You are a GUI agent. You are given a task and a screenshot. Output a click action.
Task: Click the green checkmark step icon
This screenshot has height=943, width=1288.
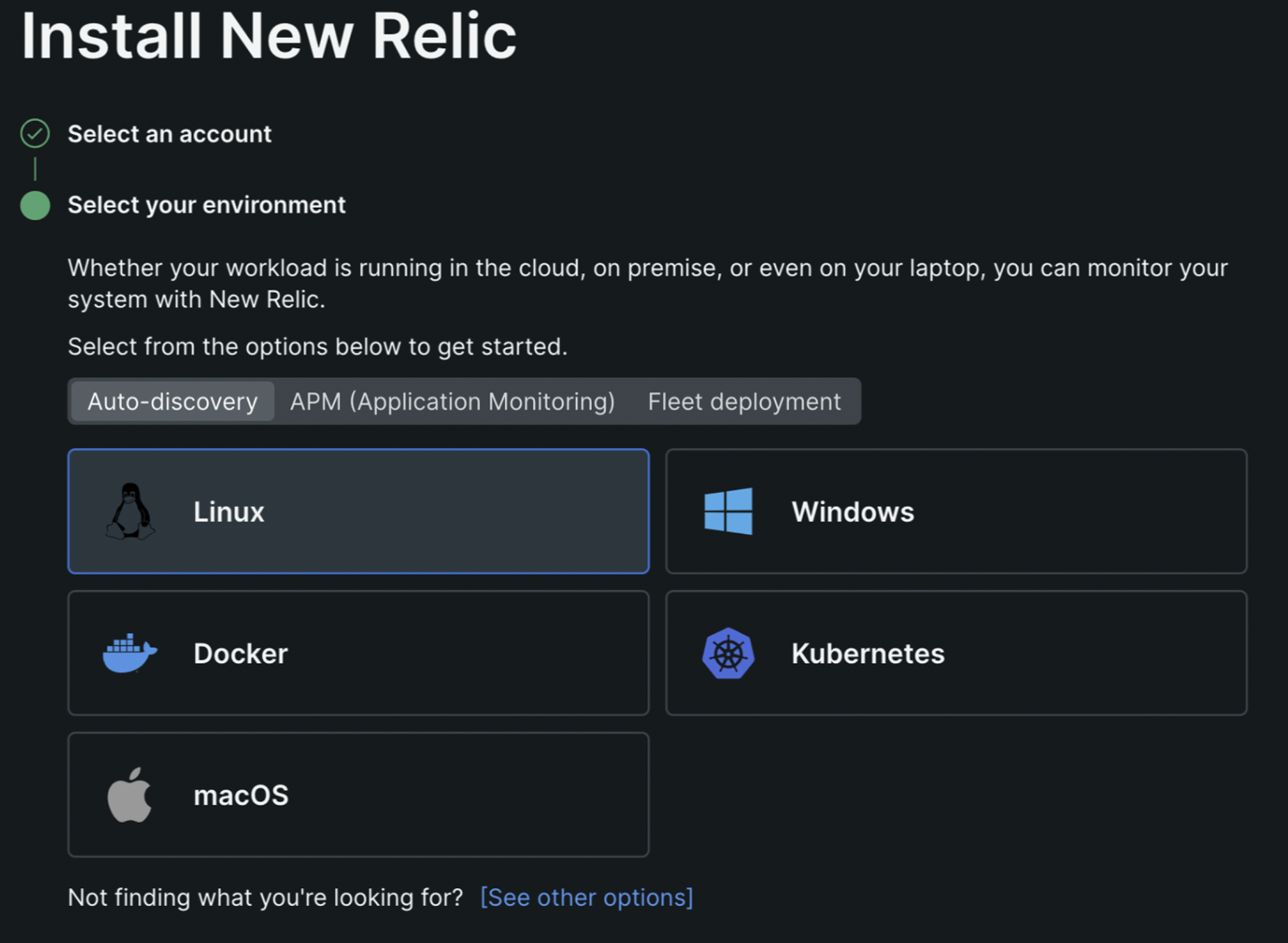pyautogui.click(x=35, y=134)
